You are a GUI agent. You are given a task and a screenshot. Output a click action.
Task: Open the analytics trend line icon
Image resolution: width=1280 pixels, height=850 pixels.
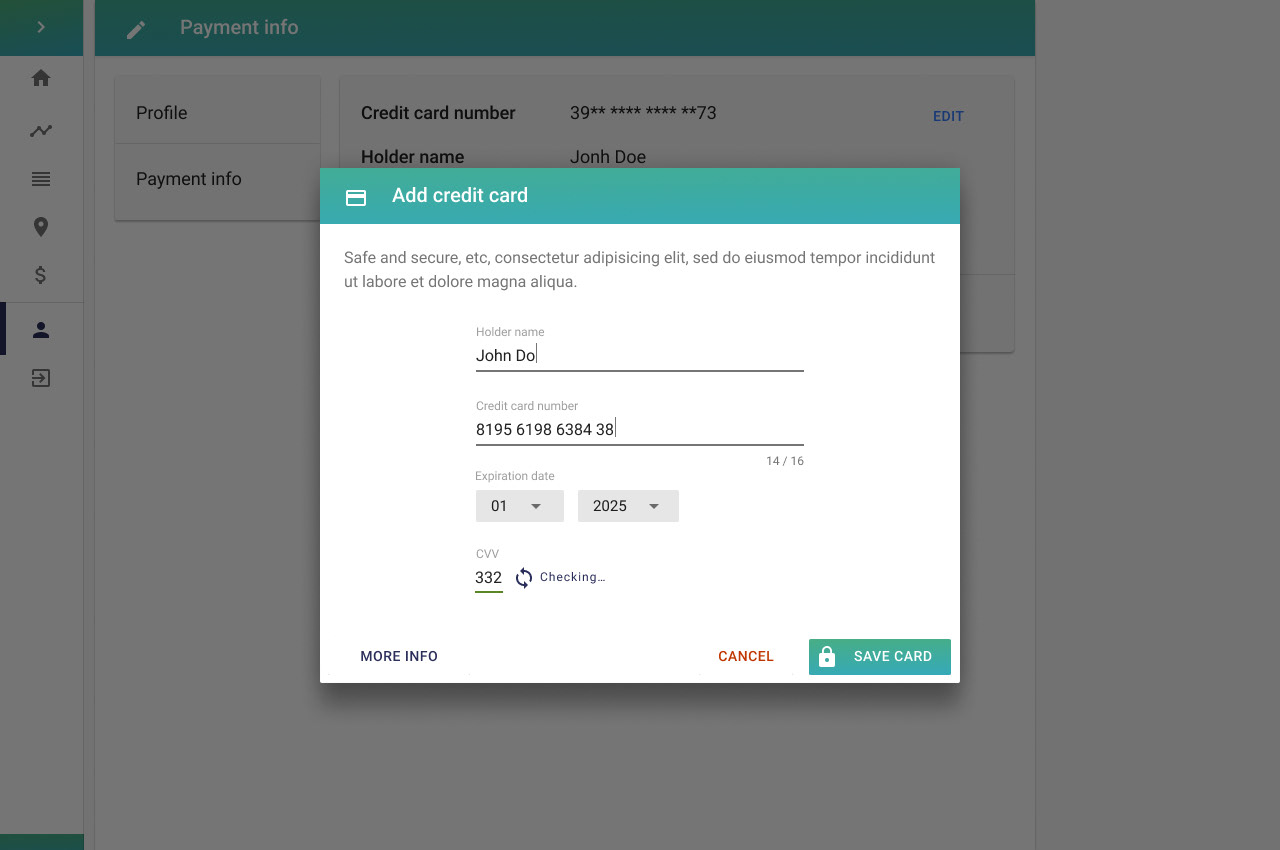pos(41,130)
